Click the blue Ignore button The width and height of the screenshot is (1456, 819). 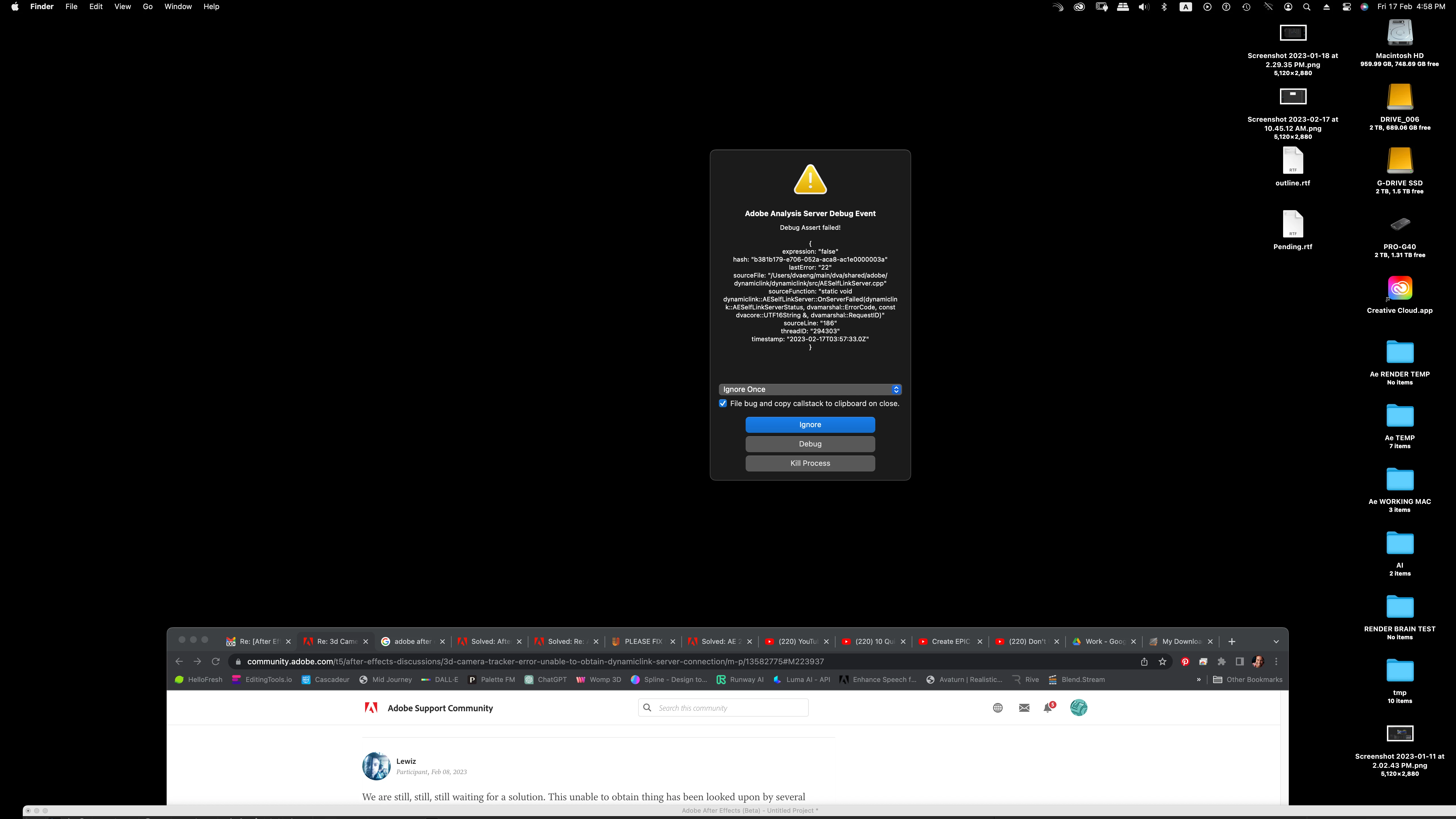point(810,425)
